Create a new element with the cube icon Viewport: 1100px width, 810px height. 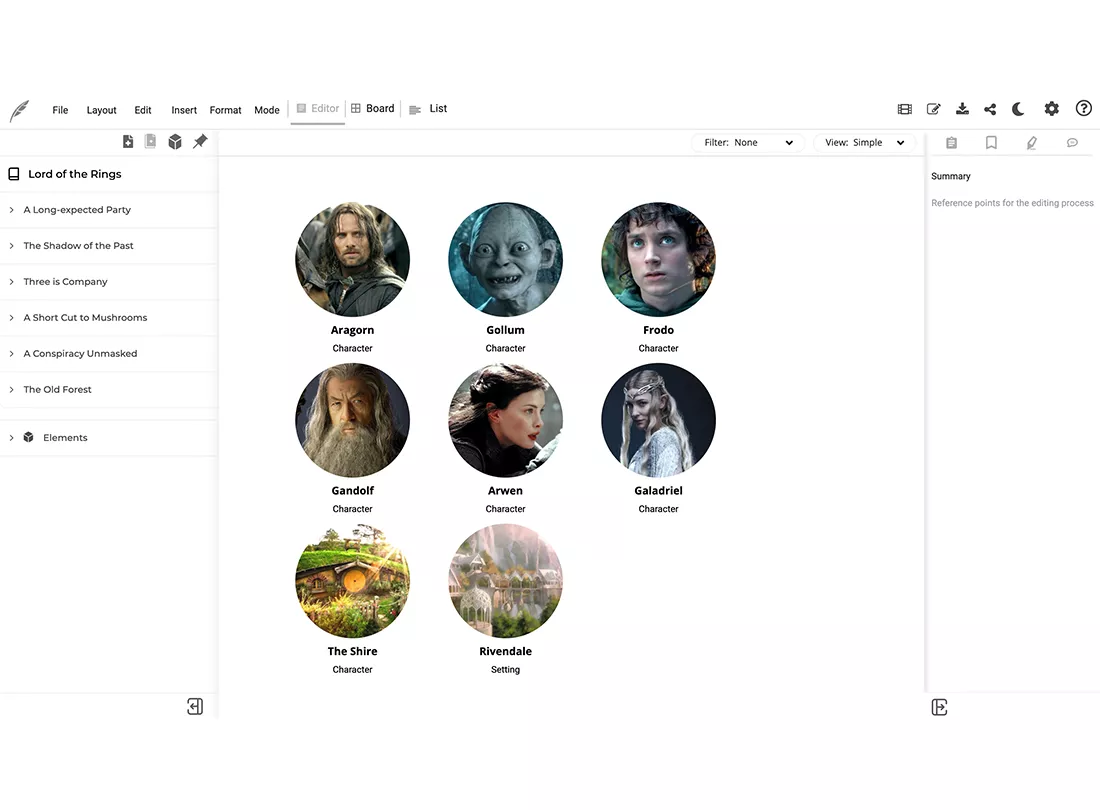(175, 142)
